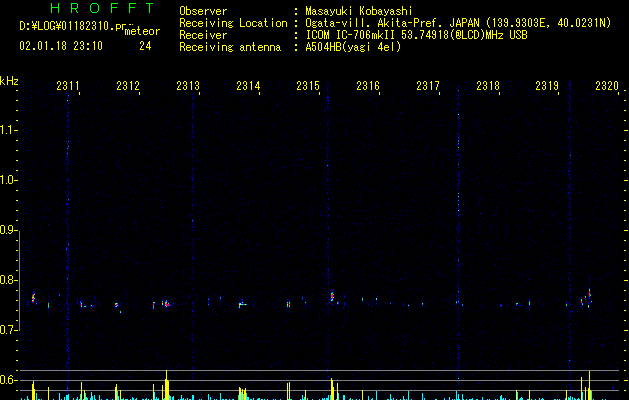
Task: Click the 2318 time marker
Action: pyautogui.click(x=488, y=85)
